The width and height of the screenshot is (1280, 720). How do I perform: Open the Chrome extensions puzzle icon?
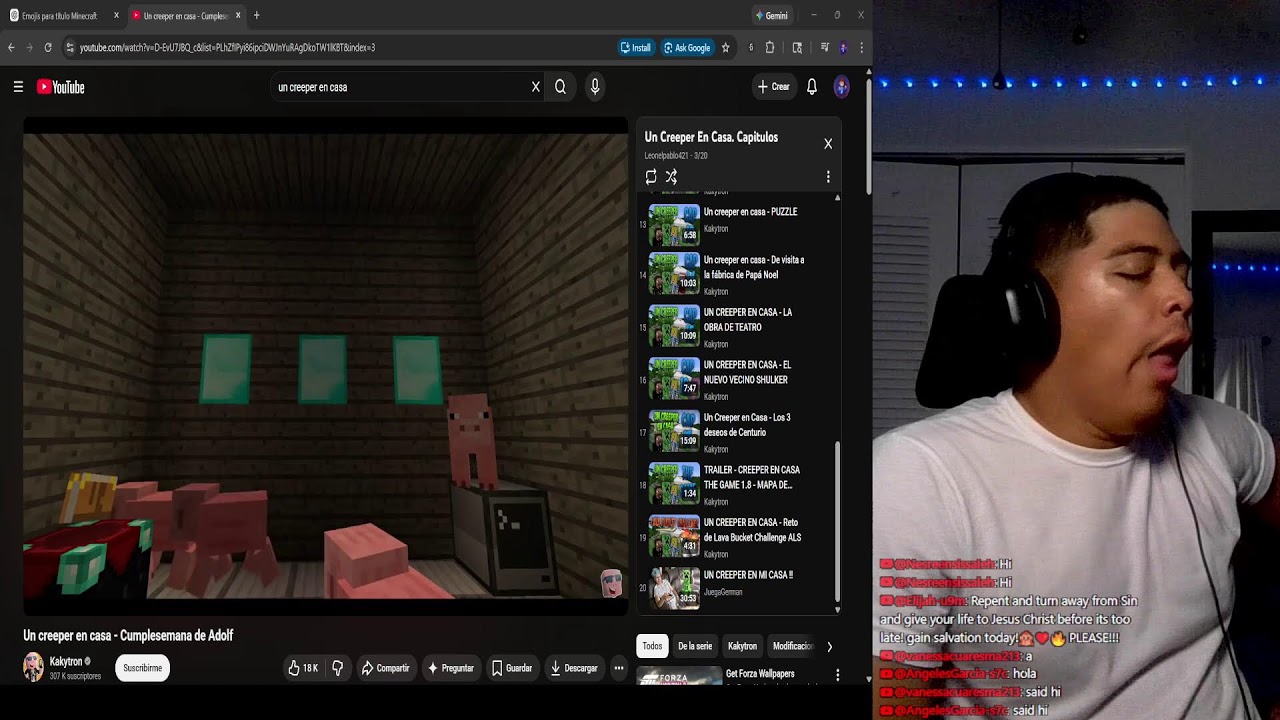pos(770,47)
